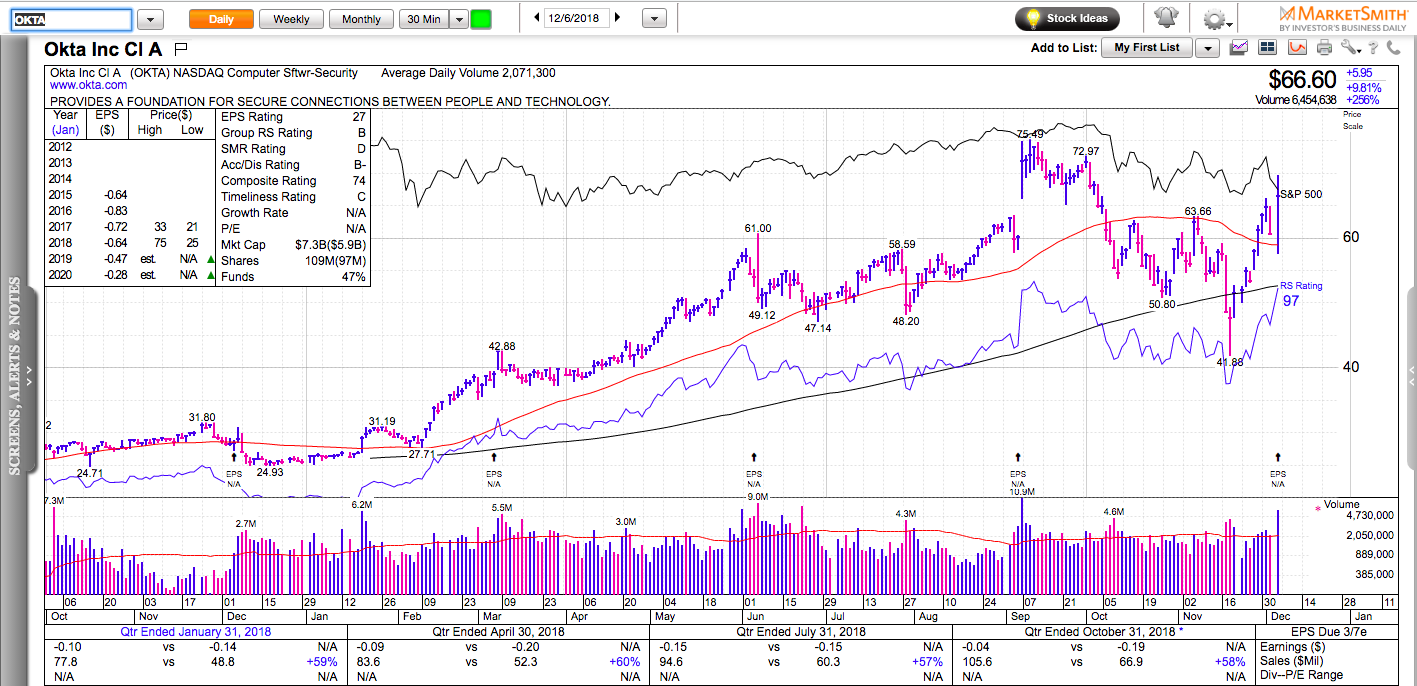This screenshot has width=1417, height=686.
Task: Click the Average Daily Volume 2,071,300 text
Action: pos(468,73)
